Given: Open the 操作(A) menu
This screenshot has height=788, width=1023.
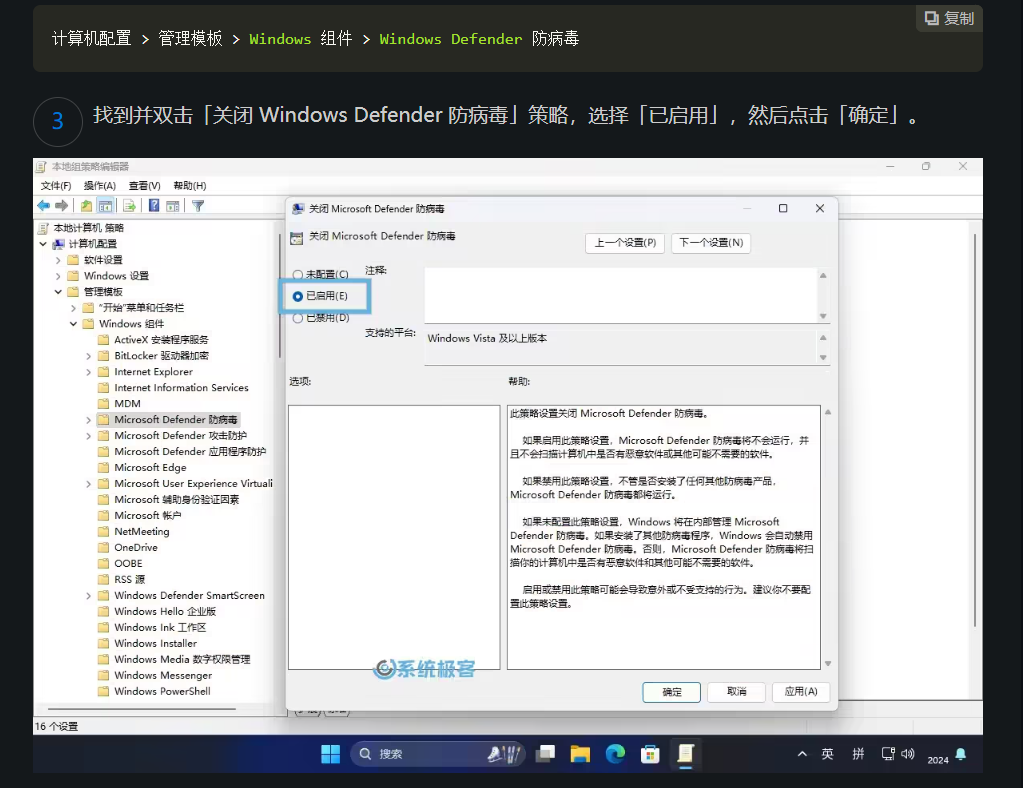Looking at the screenshot, I should [x=100, y=186].
